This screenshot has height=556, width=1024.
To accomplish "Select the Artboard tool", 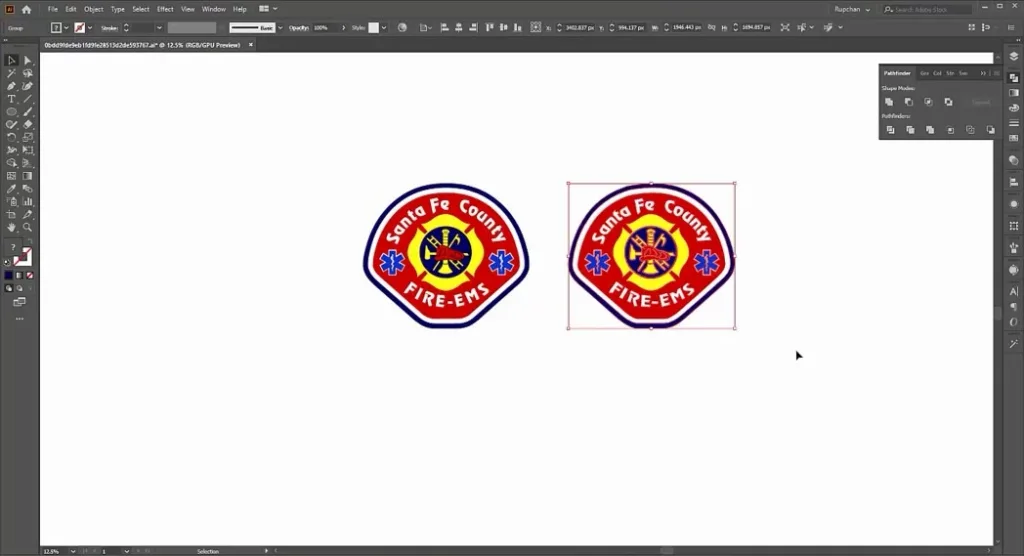I will (11, 214).
